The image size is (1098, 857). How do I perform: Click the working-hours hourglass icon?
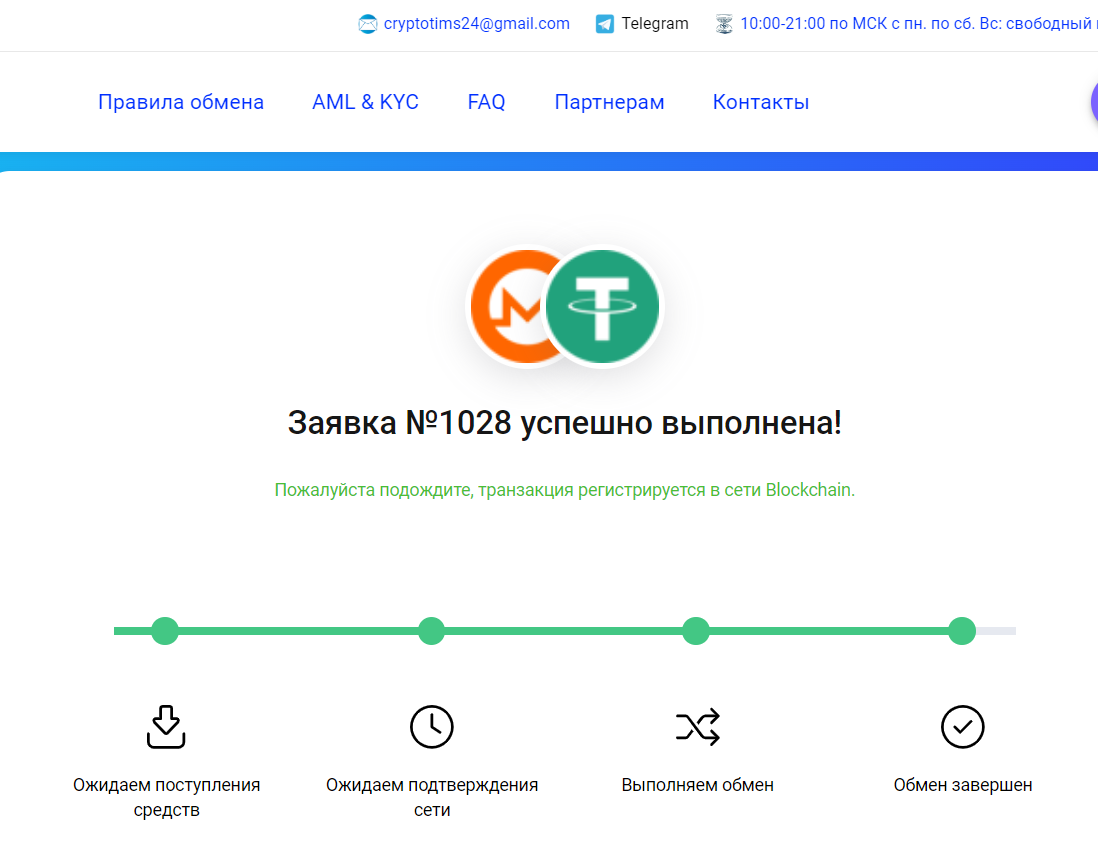point(724,24)
